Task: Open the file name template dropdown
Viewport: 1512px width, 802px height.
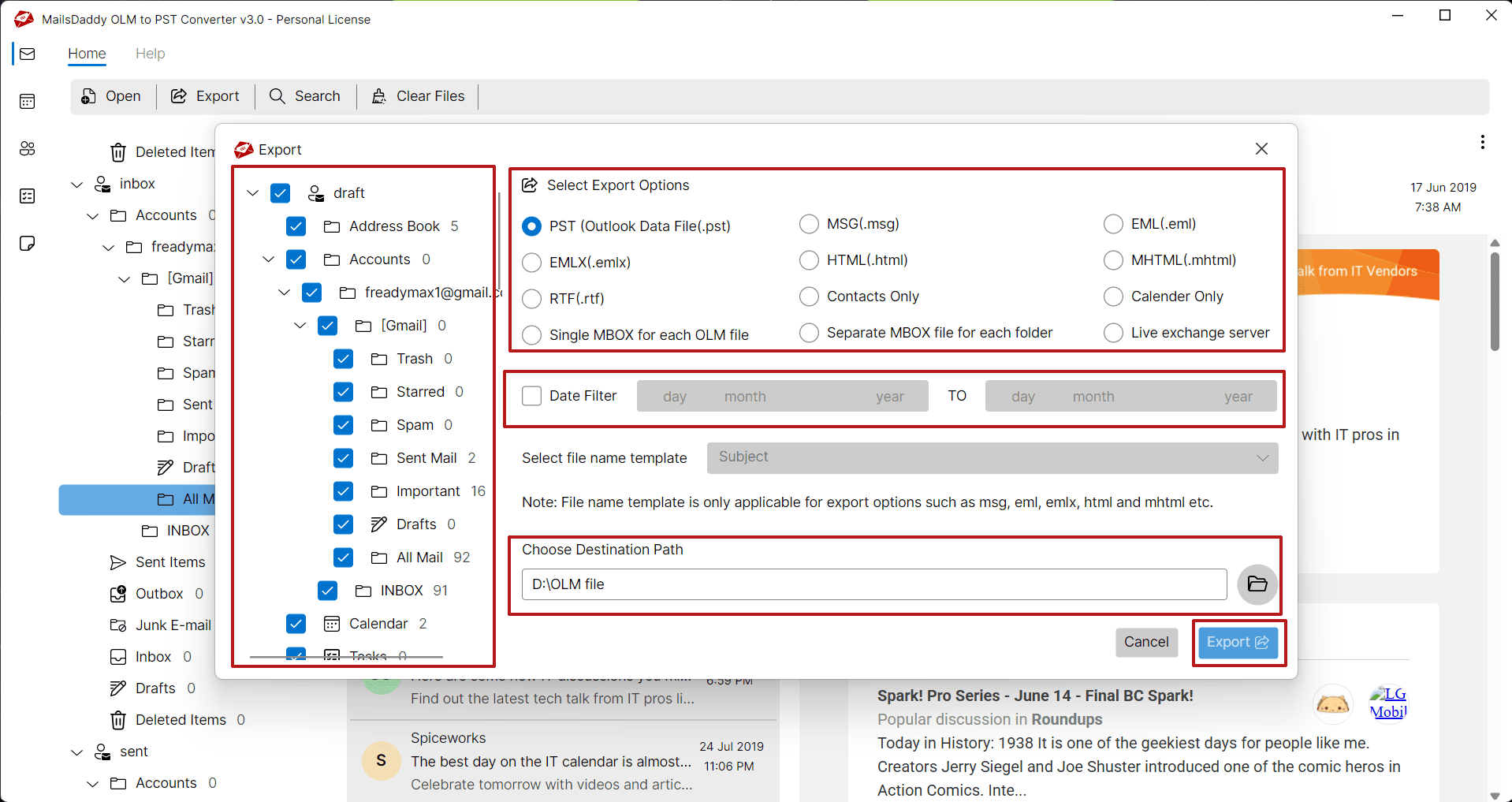Action: (992, 458)
